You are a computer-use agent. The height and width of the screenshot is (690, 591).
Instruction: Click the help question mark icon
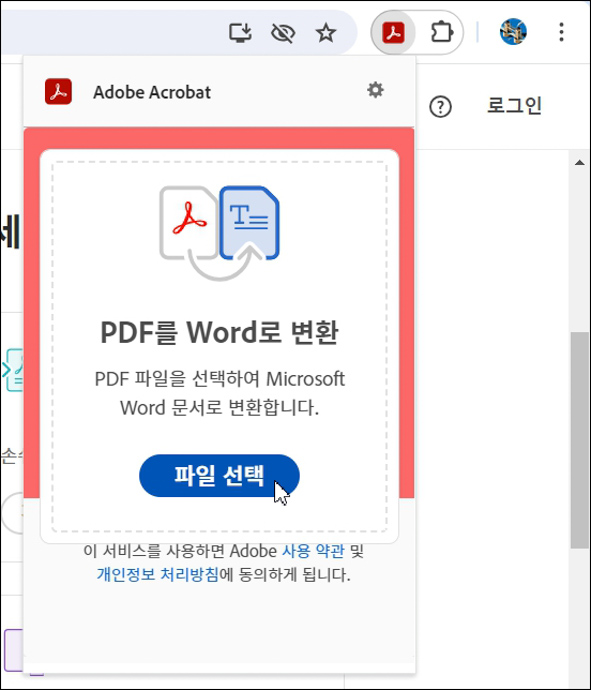440,106
